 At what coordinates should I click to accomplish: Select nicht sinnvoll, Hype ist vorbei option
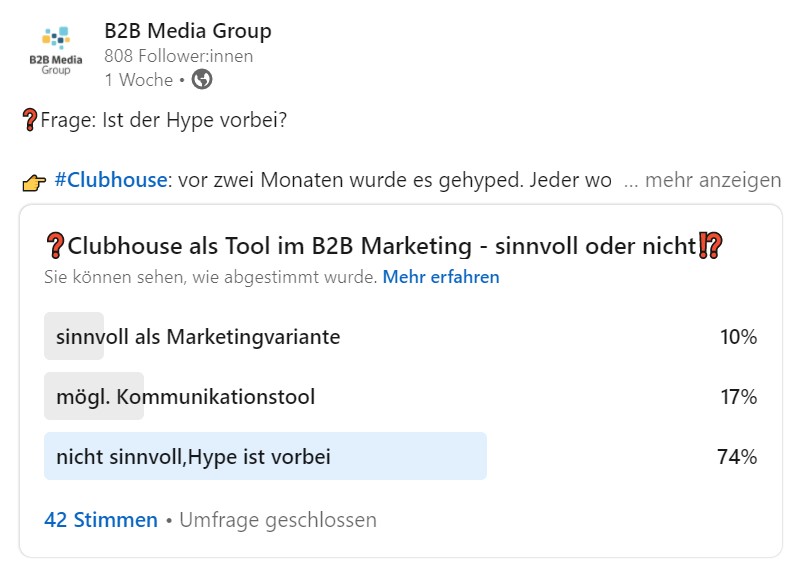(x=193, y=457)
